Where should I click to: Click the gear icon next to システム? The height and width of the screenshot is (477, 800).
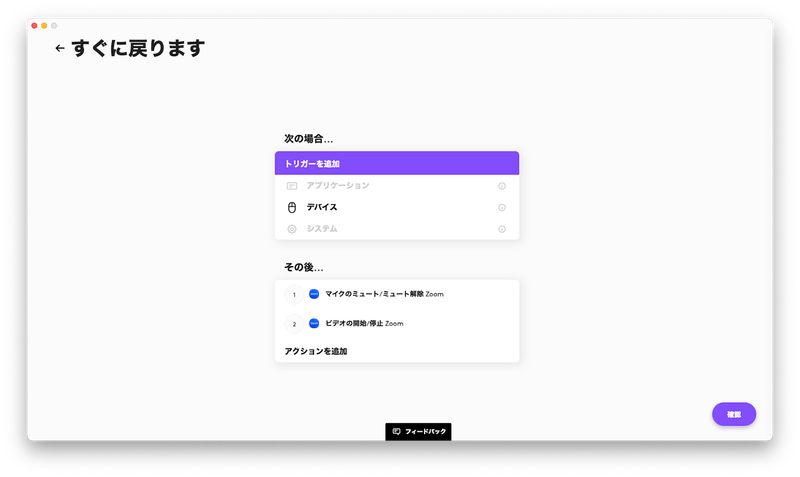pyautogui.click(x=292, y=229)
